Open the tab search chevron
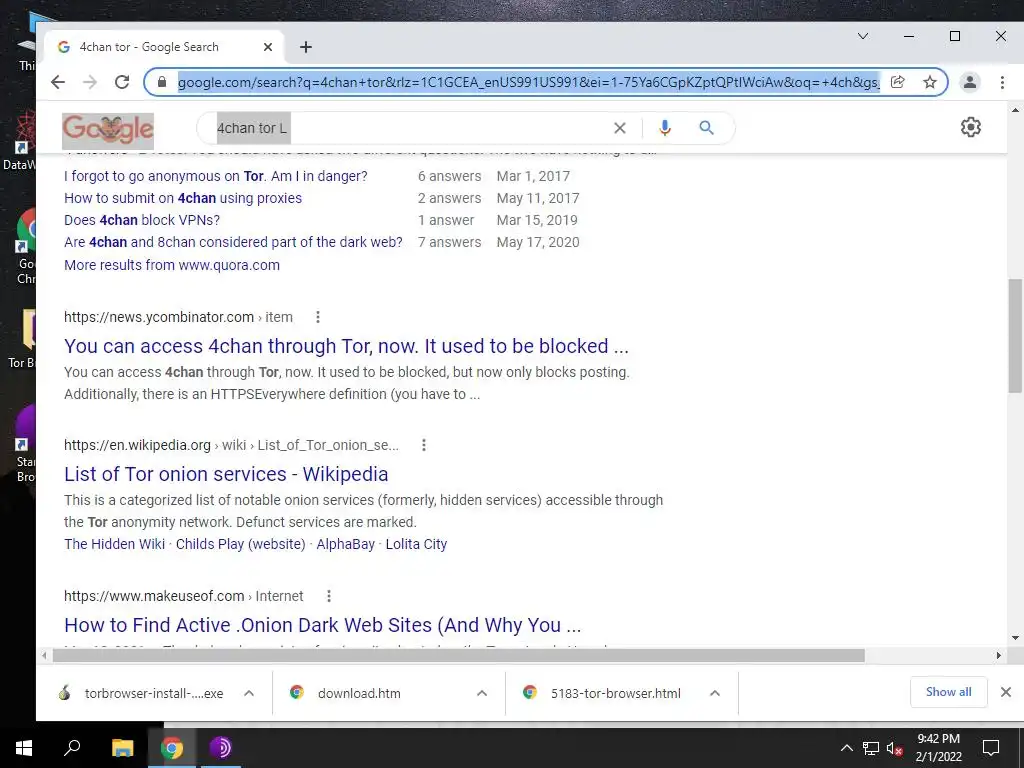 click(x=863, y=36)
